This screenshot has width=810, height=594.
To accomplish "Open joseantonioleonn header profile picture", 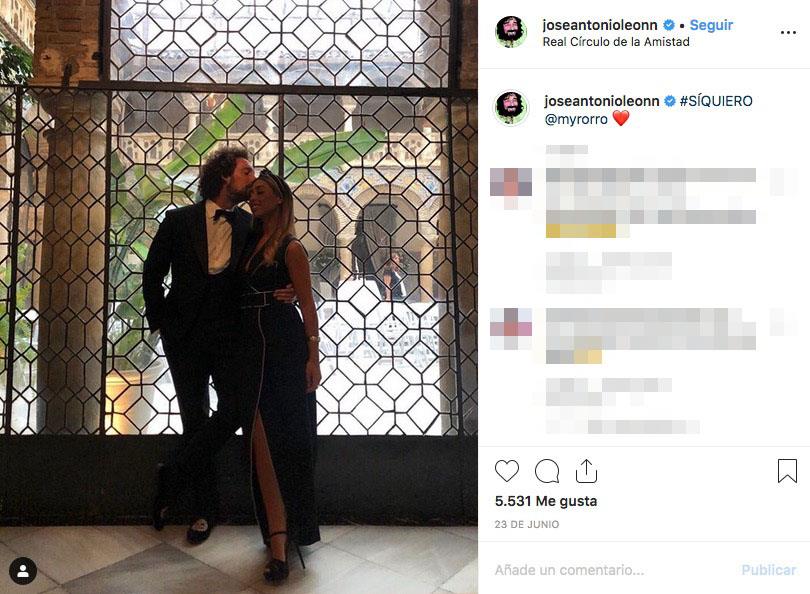I will (x=511, y=32).
